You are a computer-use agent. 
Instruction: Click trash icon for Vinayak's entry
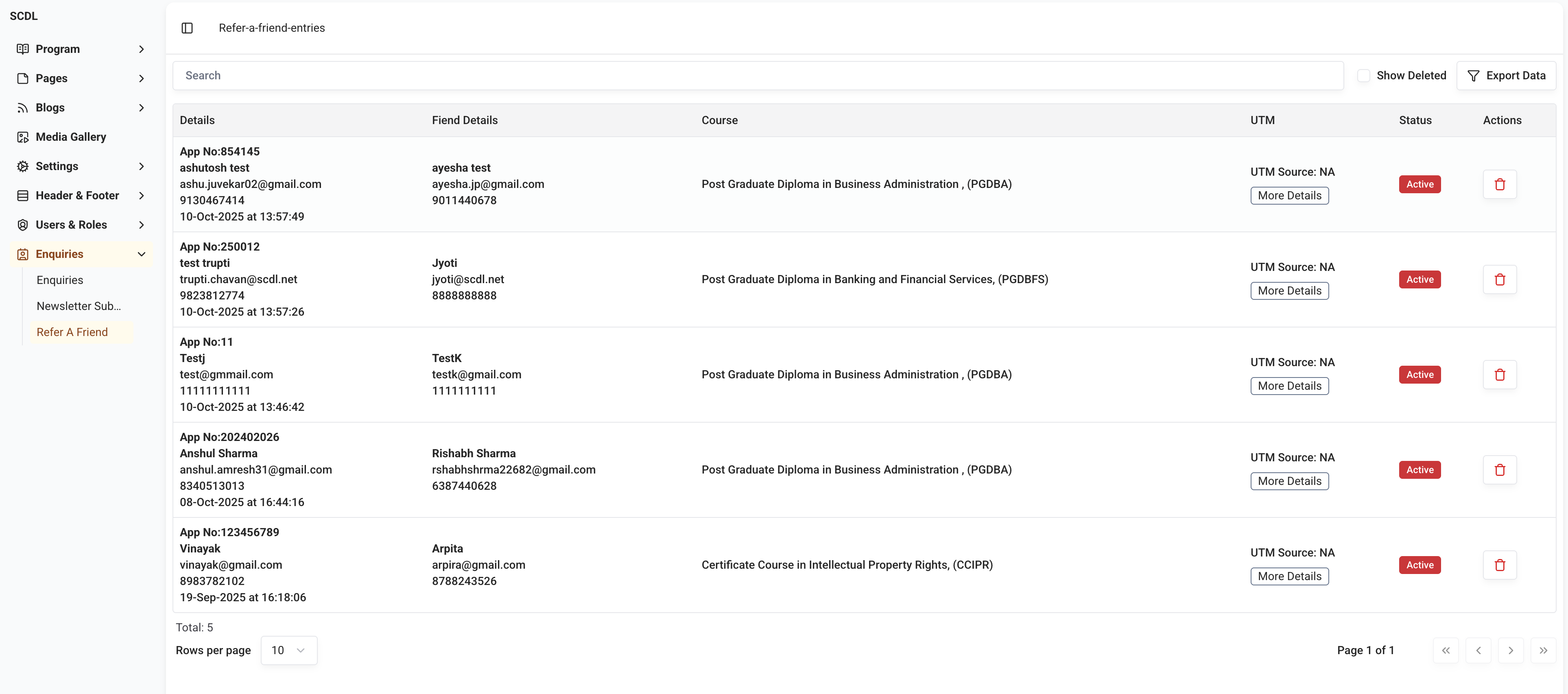[1499, 565]
